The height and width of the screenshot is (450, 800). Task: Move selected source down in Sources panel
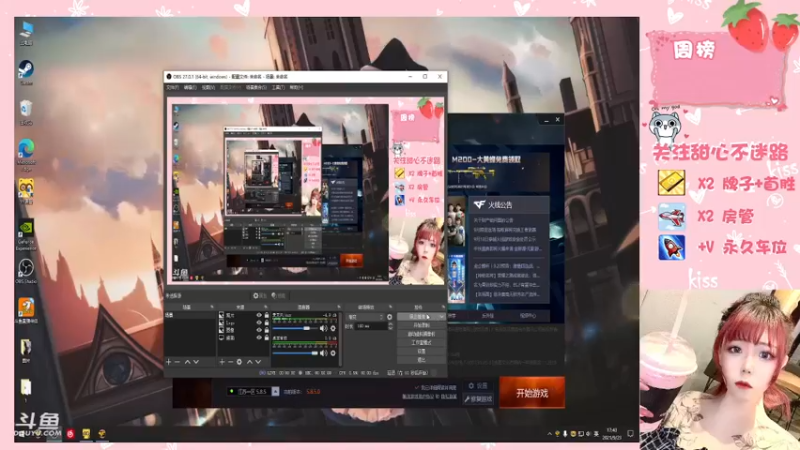tap(258, 362)
